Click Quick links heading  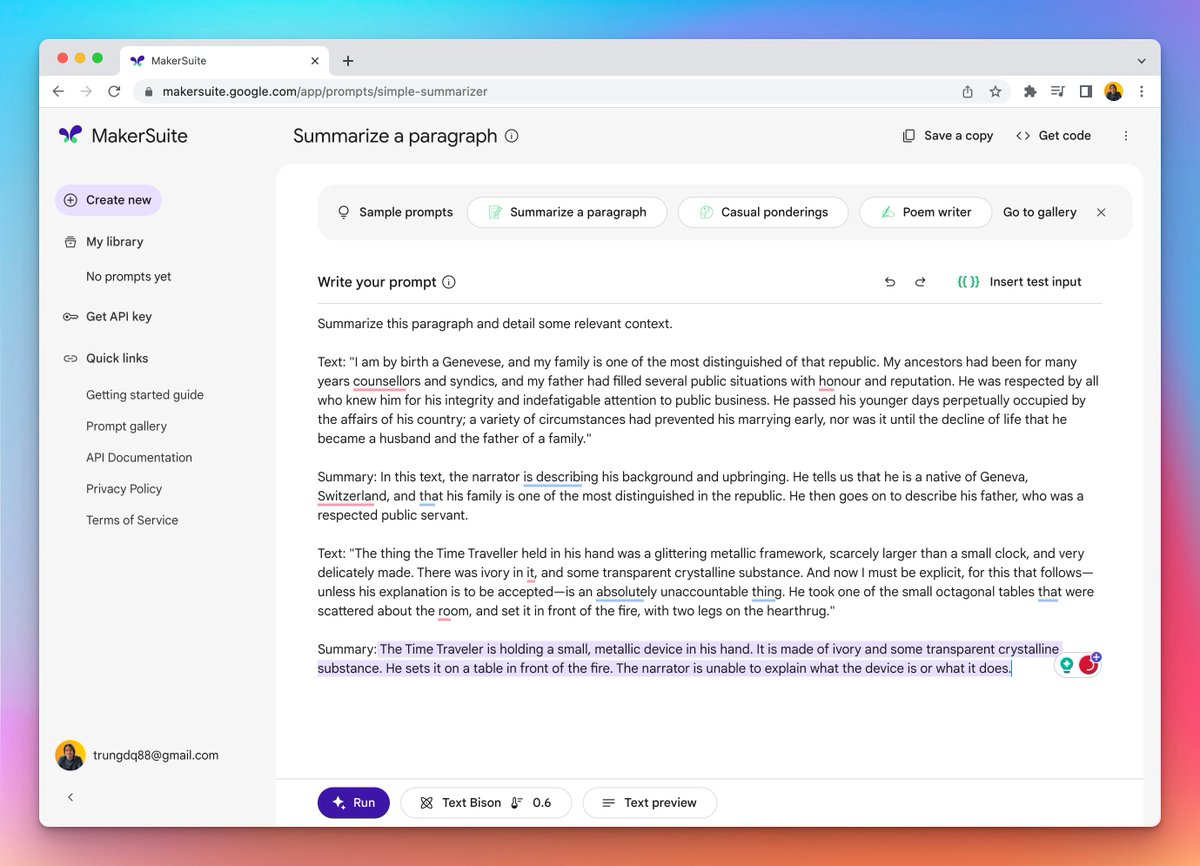[x=105, y=358]
